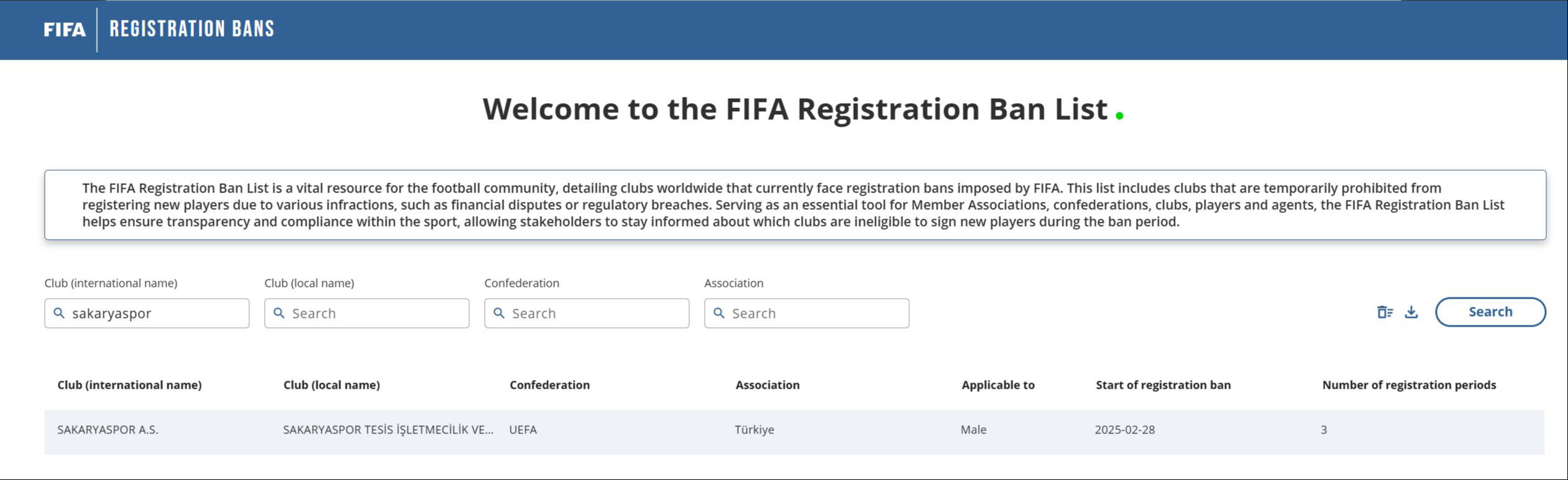Click the magnifier icon in Club international name field
Image resolution: width=1568 pixels, height=480 pixels.
tap(59, 313)
